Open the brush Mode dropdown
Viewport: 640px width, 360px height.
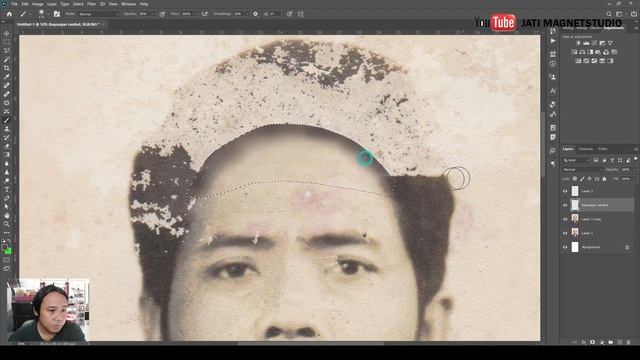click(98, 14)
